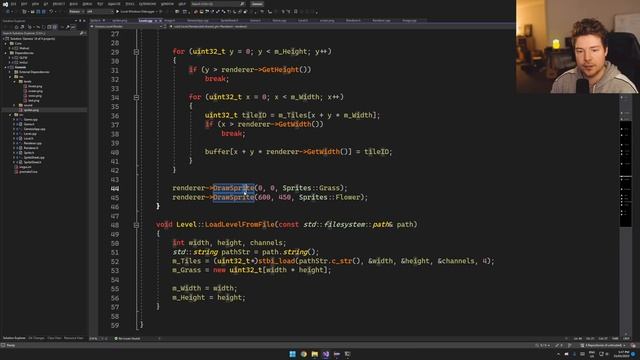The height and width of the screenshot is (360, 640).
Task: Open File Explorer from the taskbar
Action: tap(315, 354)
